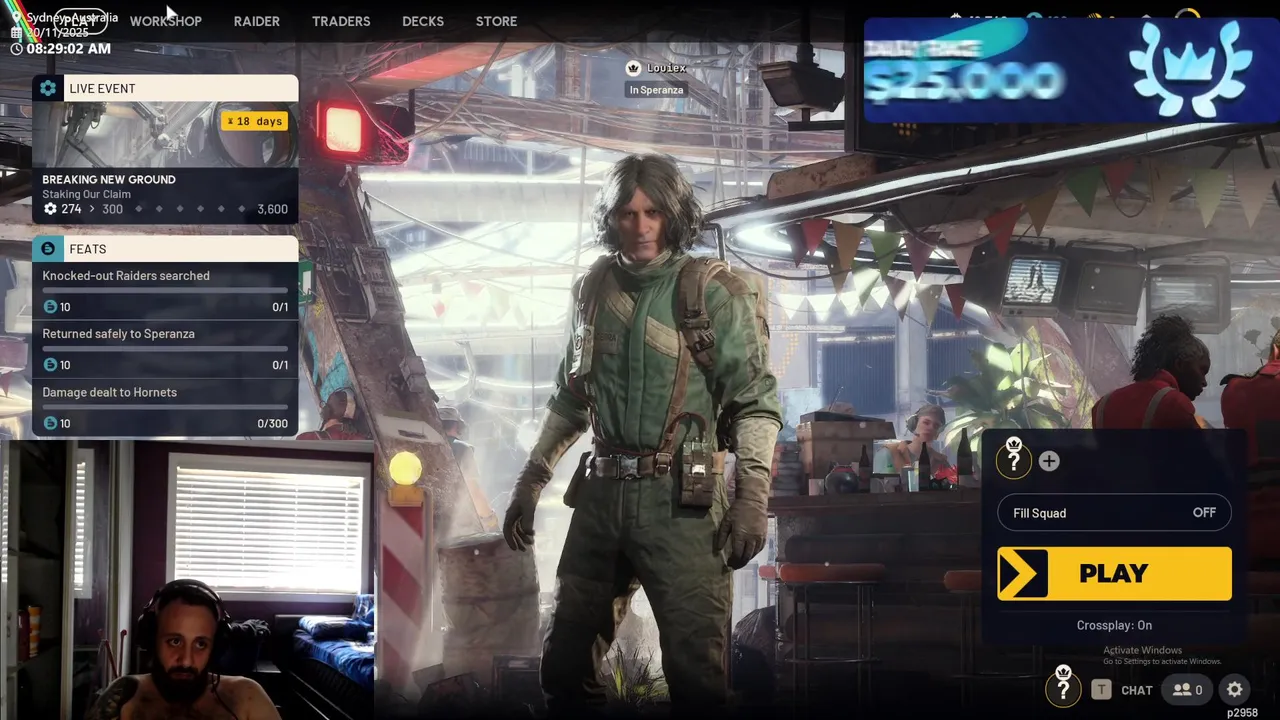Open the CHAT button
The width and height of the screenshot is (1280, 720).
[x=1137, y=690]
